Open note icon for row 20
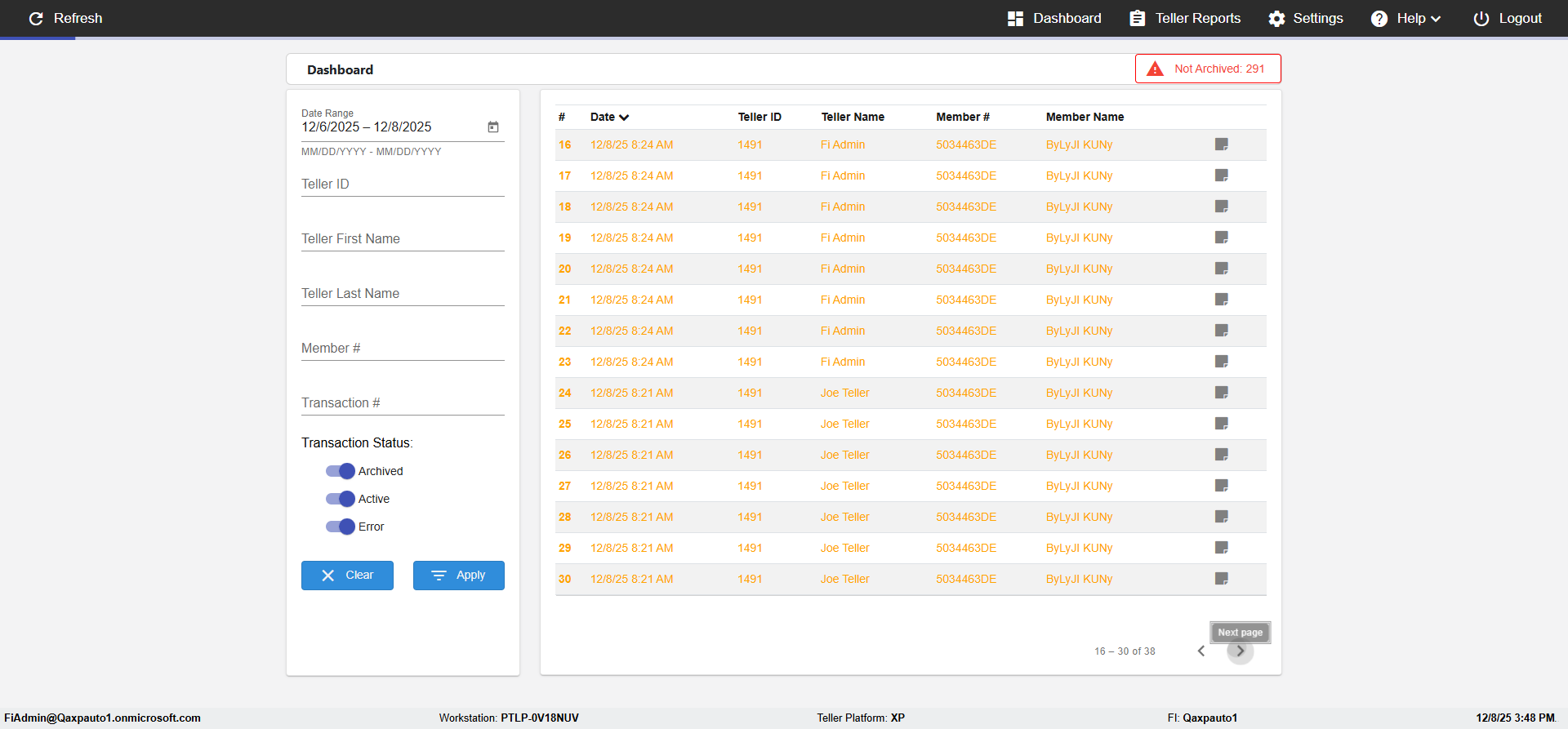This screenshot has width=1568, height=729. [1222, 269]
